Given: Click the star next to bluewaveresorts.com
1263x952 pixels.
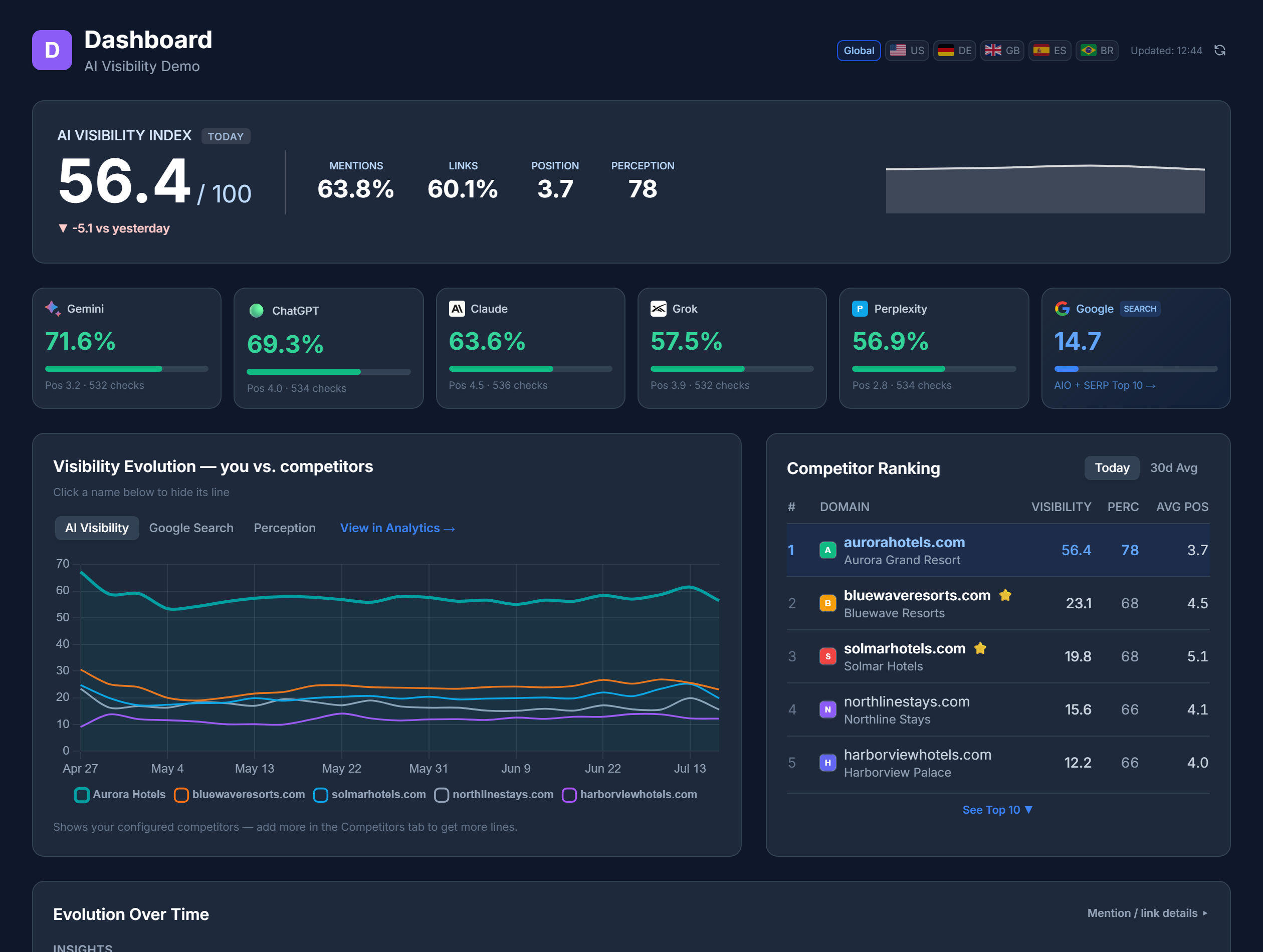Looking at the screenshot, I should 1005,595.
